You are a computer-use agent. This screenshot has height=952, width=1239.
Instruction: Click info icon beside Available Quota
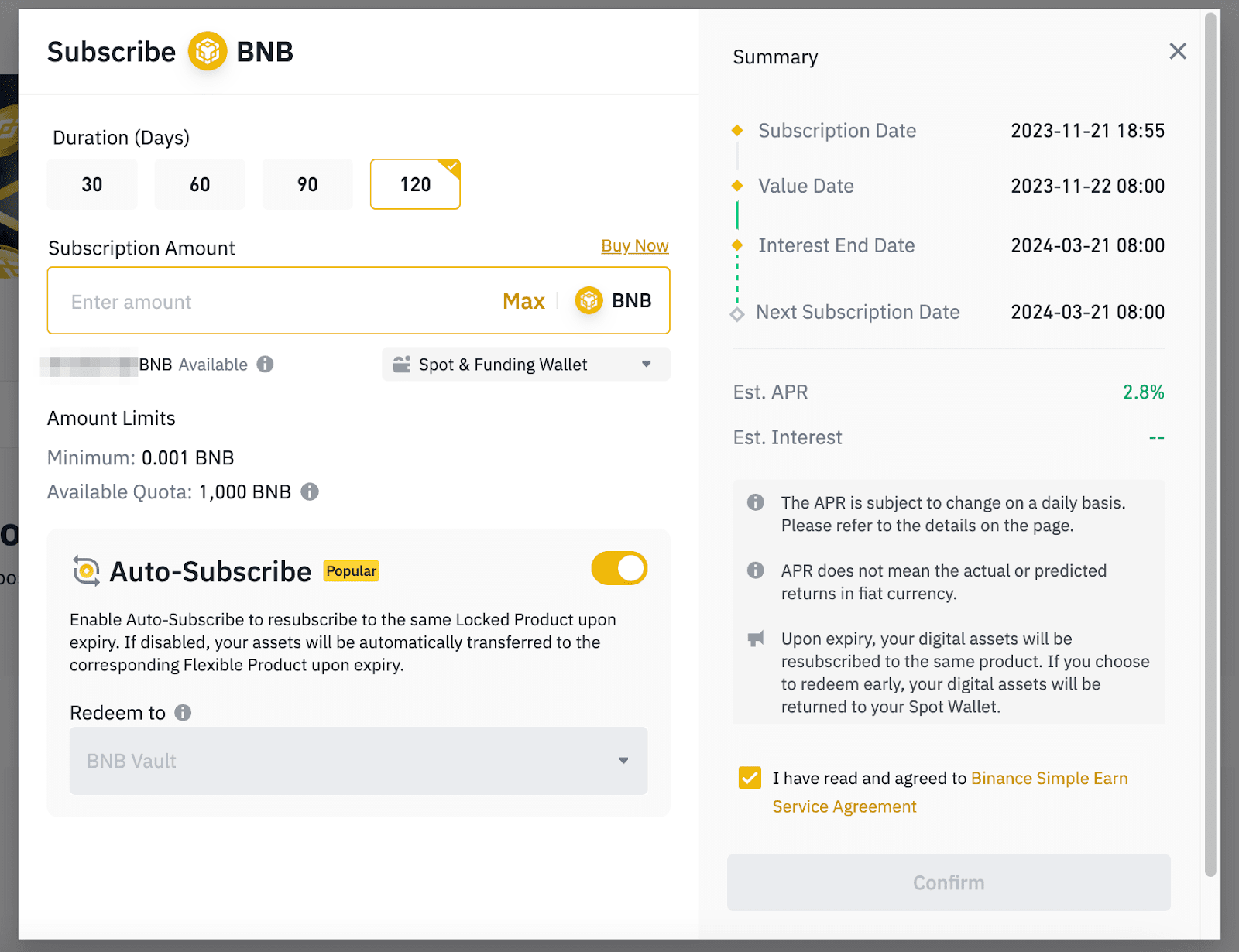pyautogui.click(x=310, y=491)
